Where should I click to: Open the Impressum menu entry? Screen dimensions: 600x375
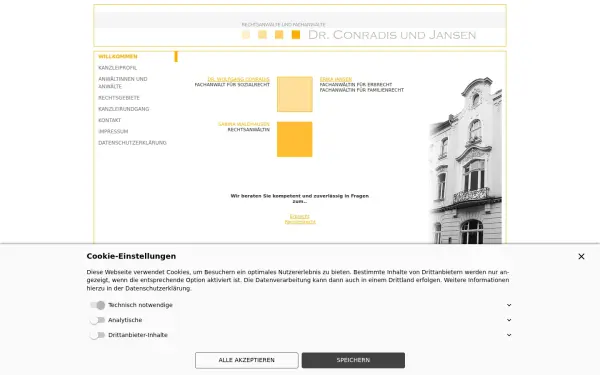pos(113,131)
